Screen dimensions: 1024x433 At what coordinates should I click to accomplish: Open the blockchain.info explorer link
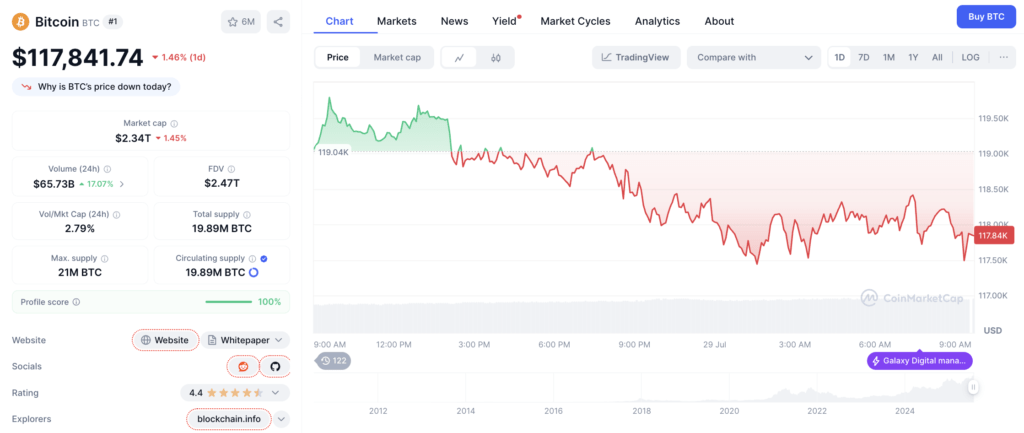coord(229,419)
